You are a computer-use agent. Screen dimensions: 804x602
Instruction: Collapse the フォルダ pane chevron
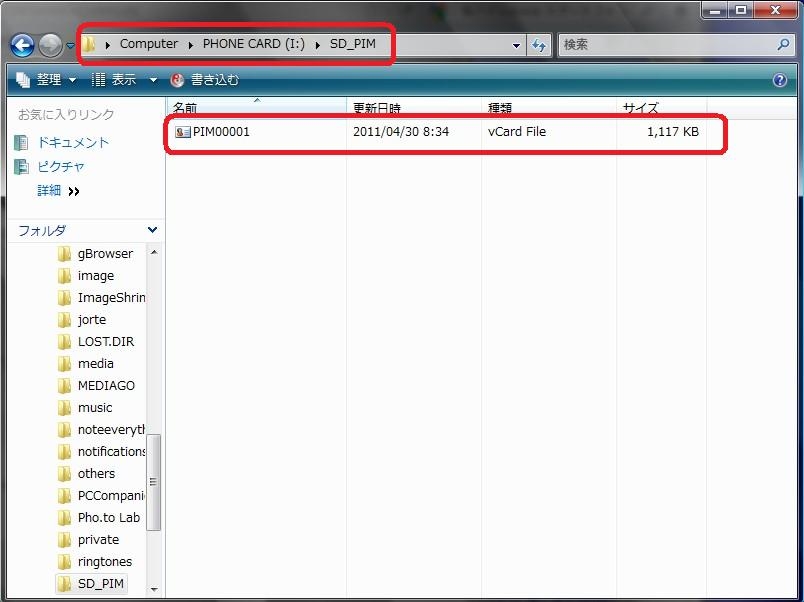152,230
